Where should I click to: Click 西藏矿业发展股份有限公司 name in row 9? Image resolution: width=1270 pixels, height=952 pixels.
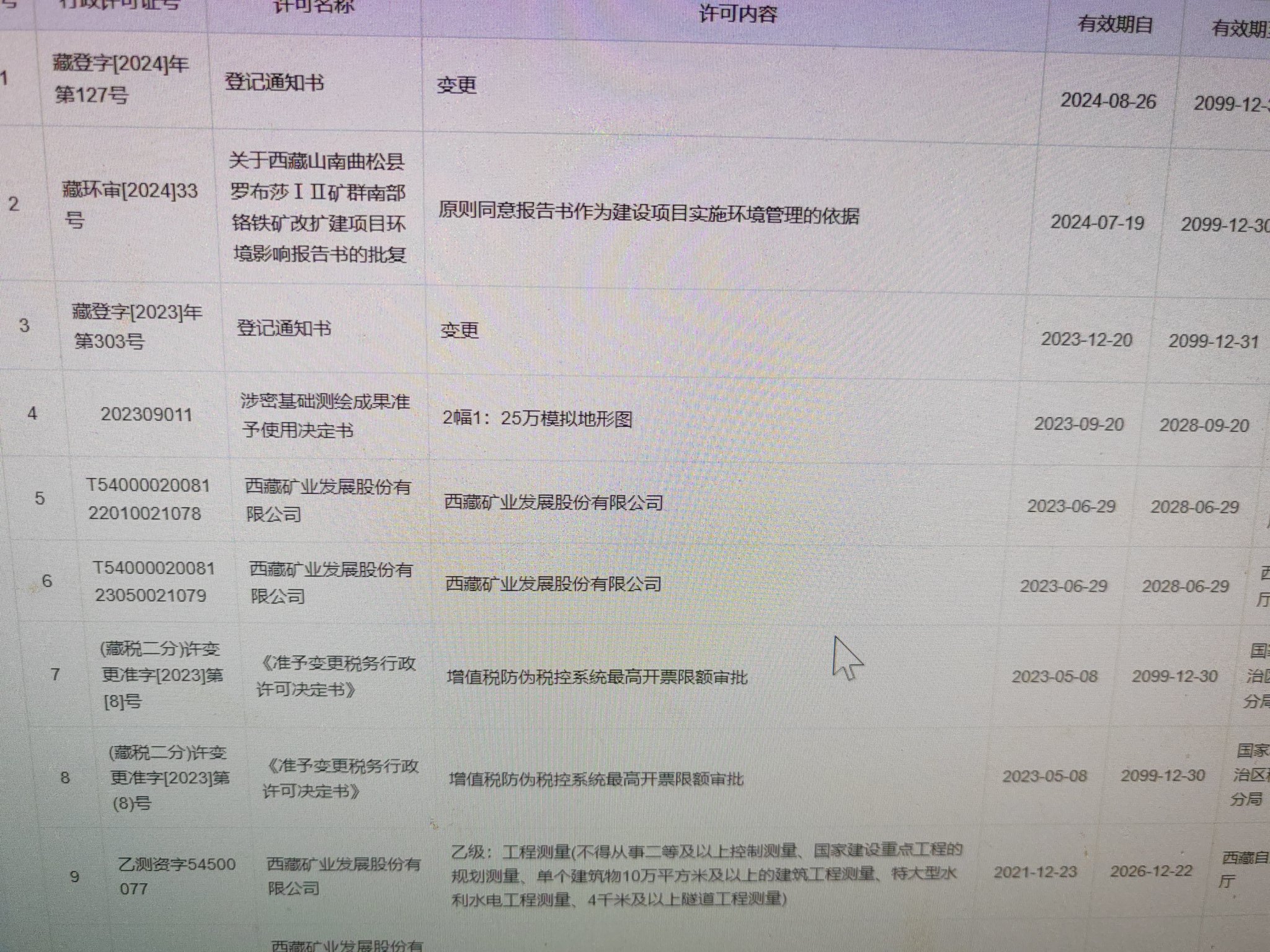point(344,875)
